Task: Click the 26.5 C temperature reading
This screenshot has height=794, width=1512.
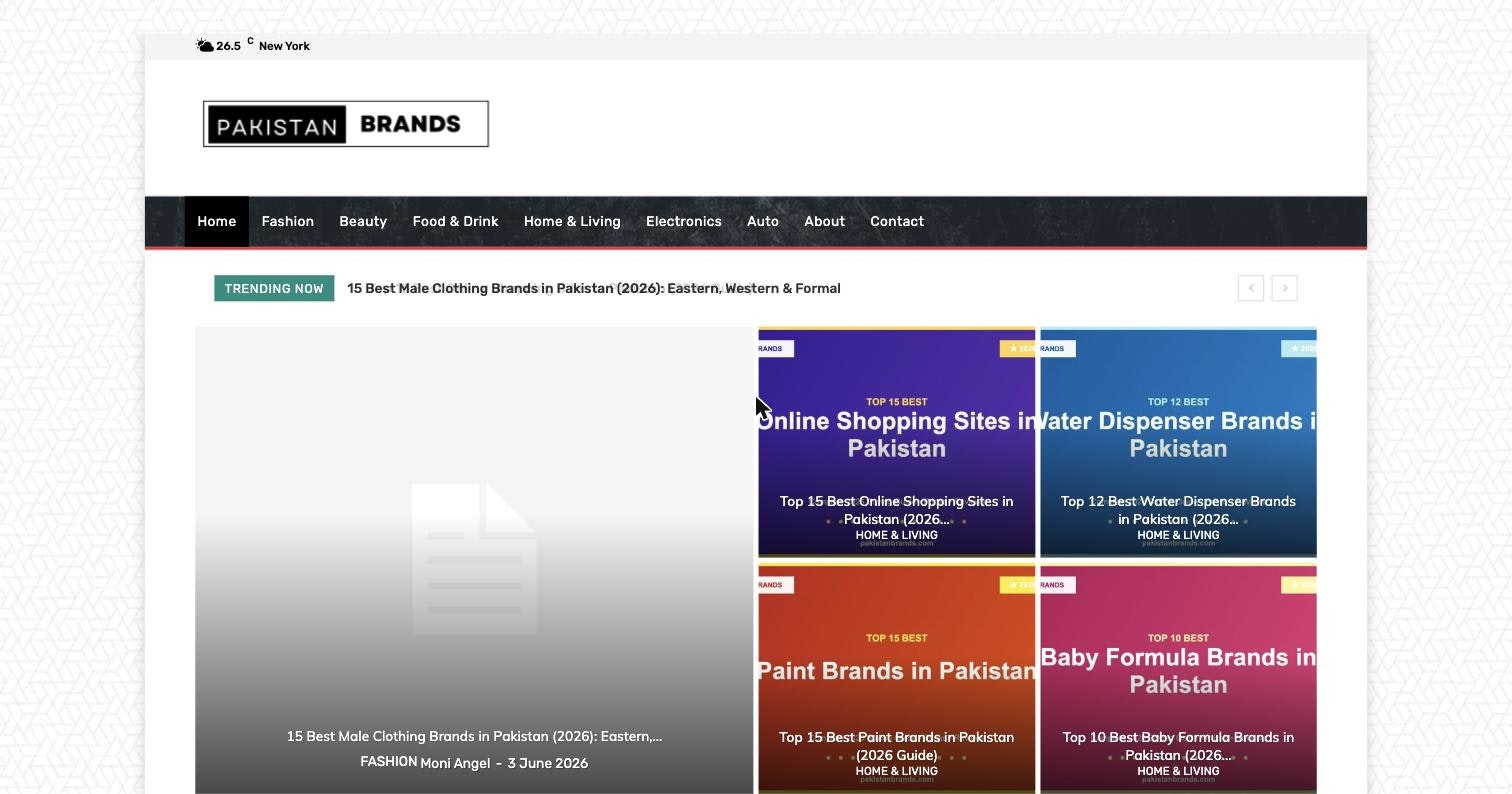Action: tap(235, 45)
